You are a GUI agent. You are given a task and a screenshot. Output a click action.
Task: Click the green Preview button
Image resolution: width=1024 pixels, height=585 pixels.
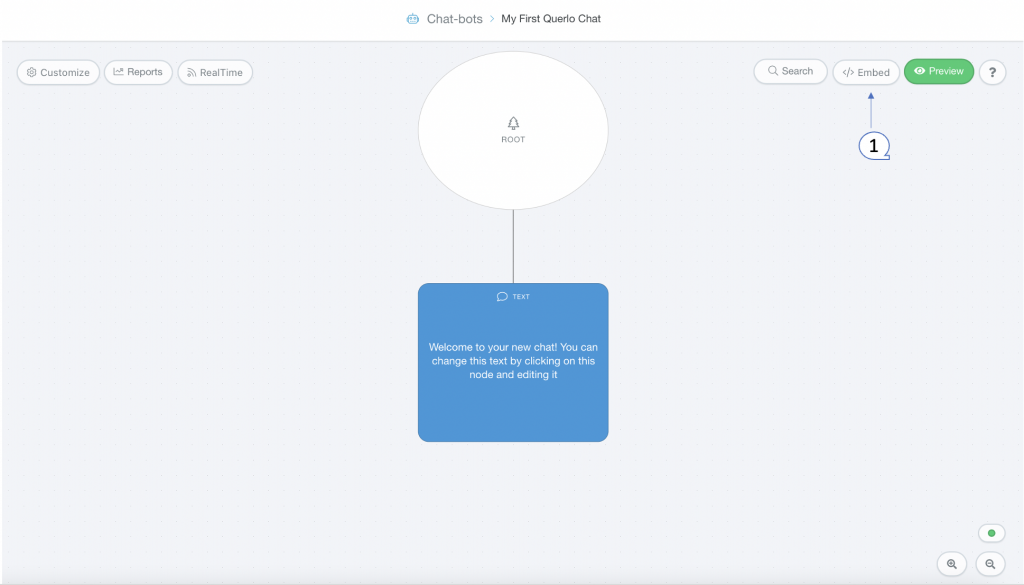click(x=938, y=71)
